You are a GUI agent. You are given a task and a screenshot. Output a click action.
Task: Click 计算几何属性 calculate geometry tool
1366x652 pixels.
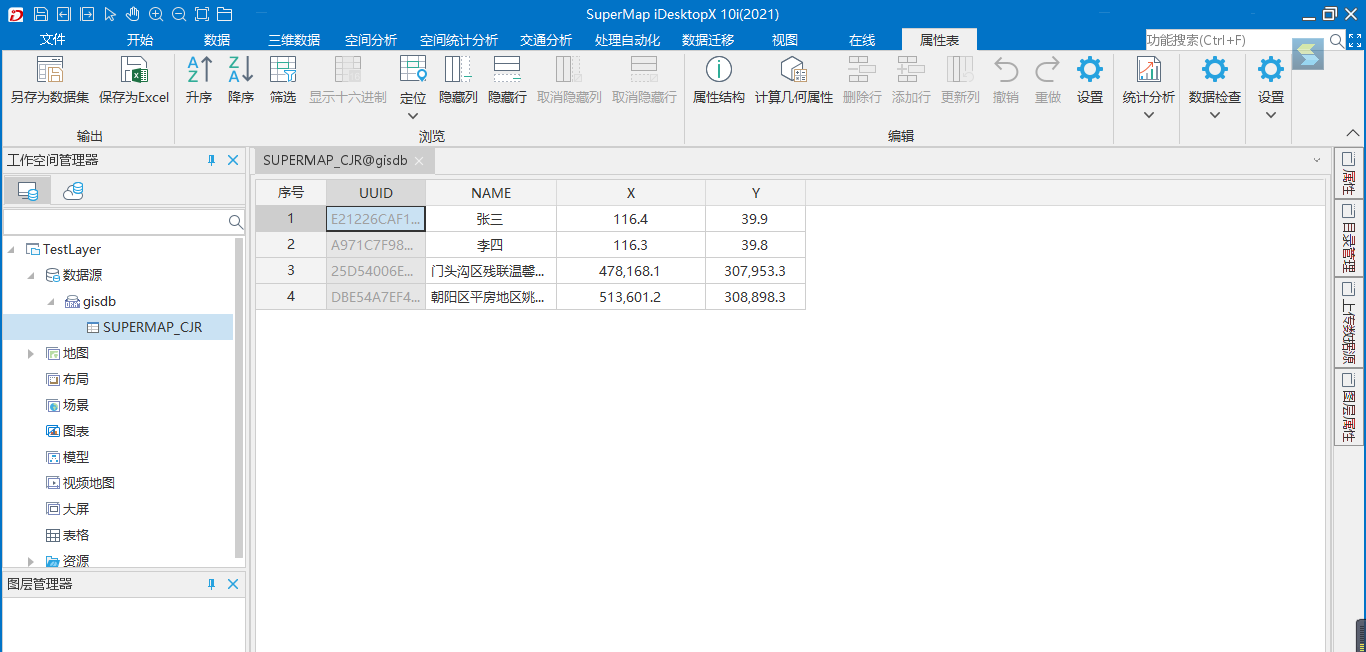[x=794, y=80]
